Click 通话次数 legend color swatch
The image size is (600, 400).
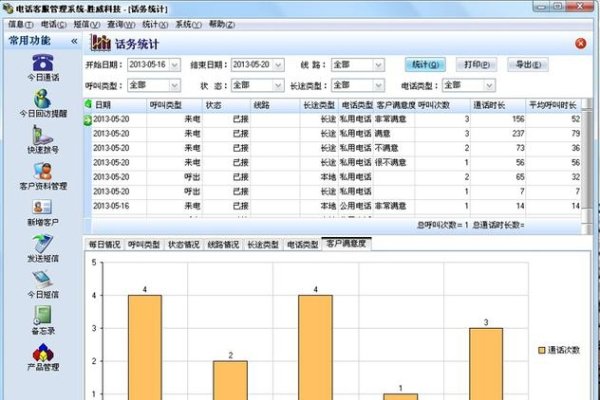(x=541, y=350)
